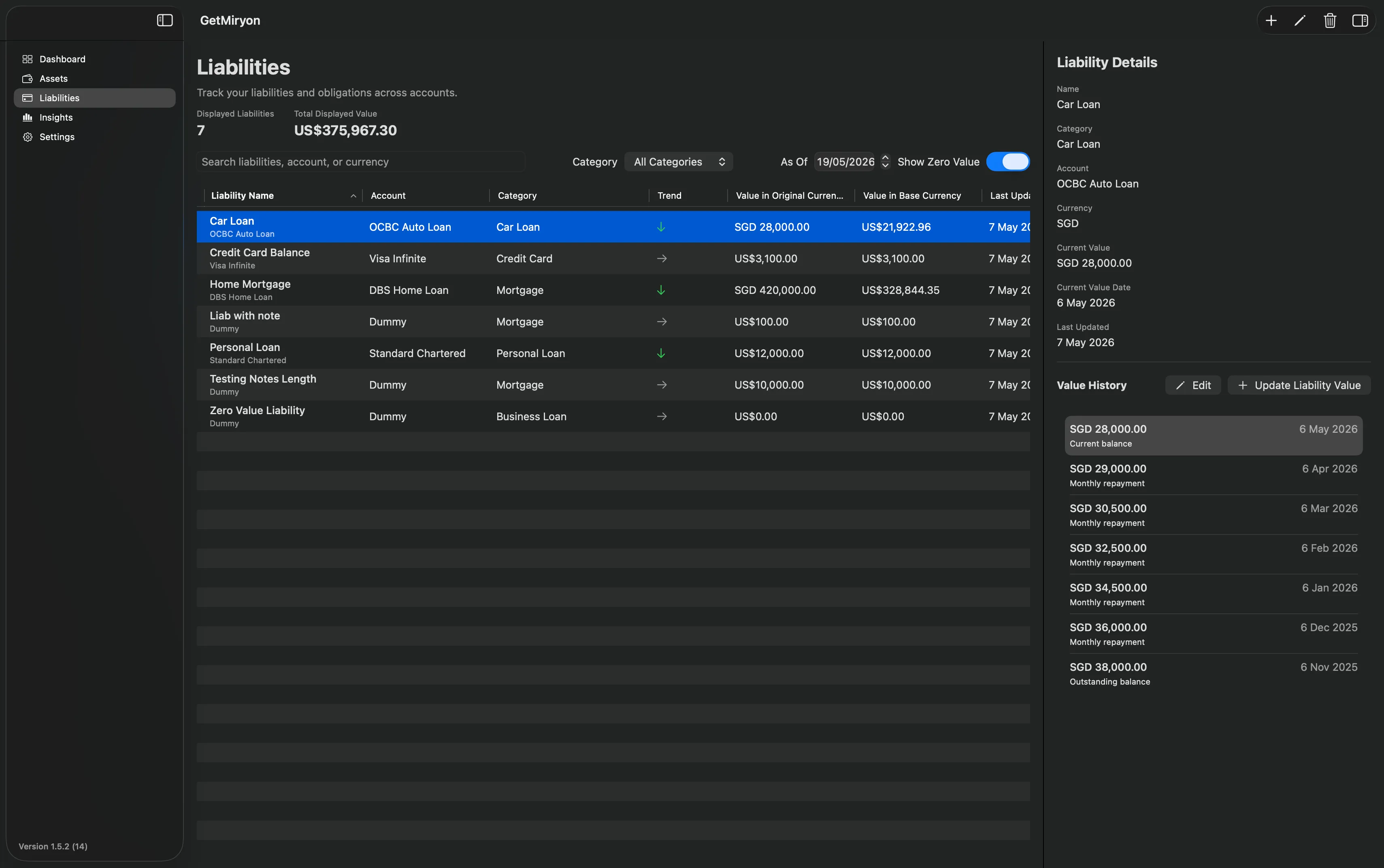The image size is (1384, 868).
Task: Click Liability Name sort arrow
Action: tap(353, 196)
